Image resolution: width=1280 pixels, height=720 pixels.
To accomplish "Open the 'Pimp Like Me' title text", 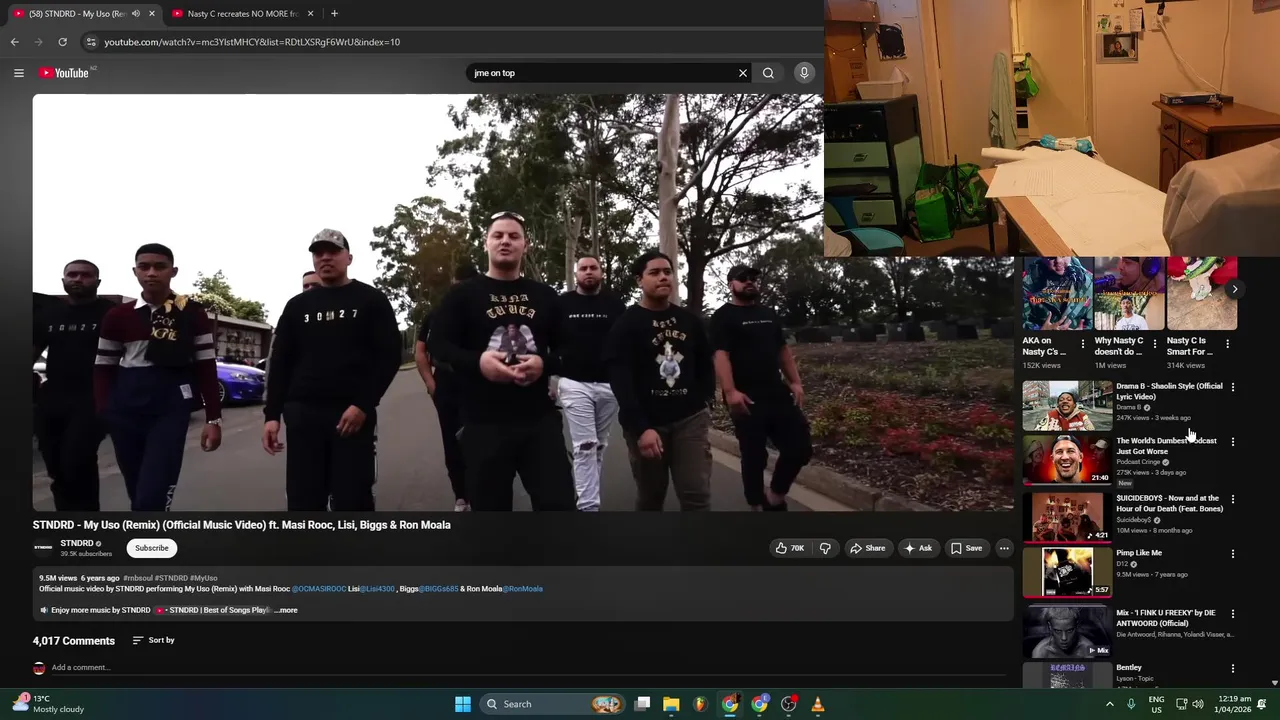I will (x=1139, y=553).
